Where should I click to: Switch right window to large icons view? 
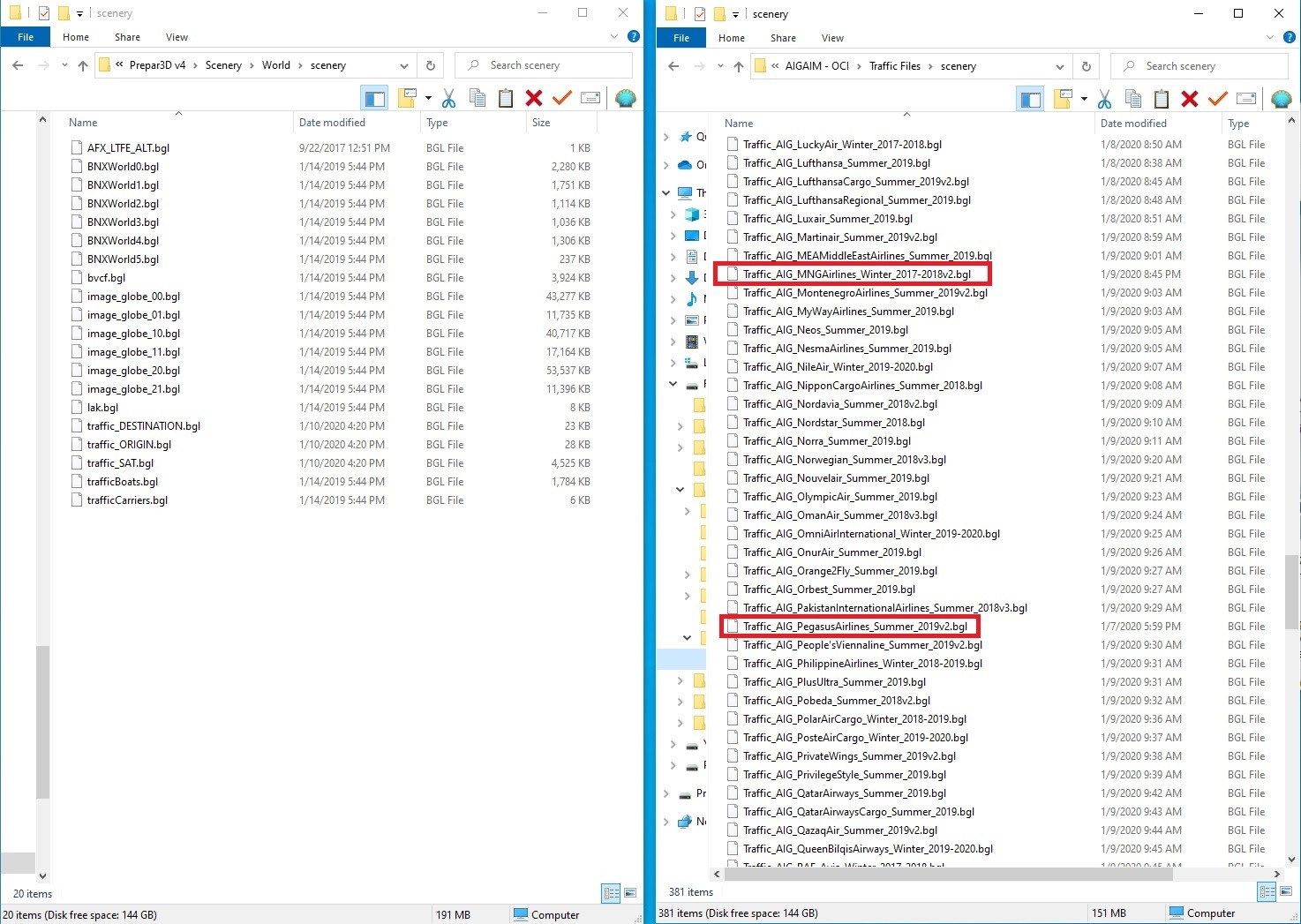pyautogui.click(x=1286, y=891)
